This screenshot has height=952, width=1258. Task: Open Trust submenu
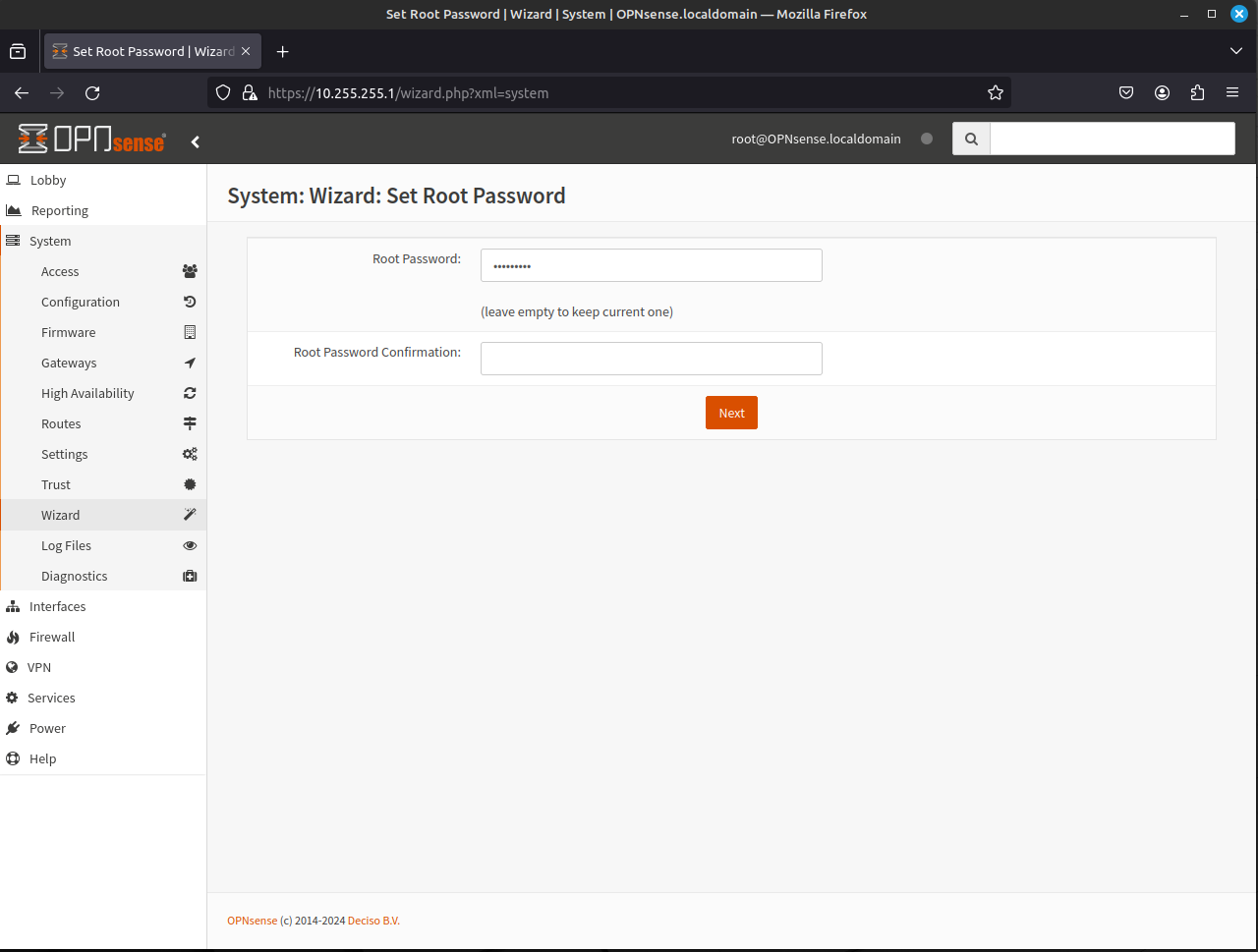click(103, 484)
